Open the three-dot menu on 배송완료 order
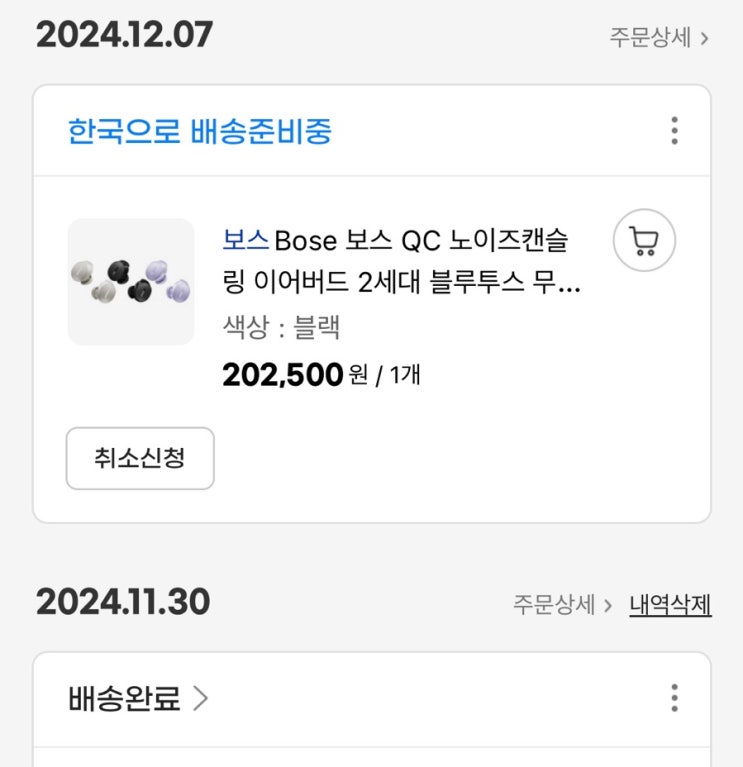The image size is (743, 767). [x=674, y=698]
